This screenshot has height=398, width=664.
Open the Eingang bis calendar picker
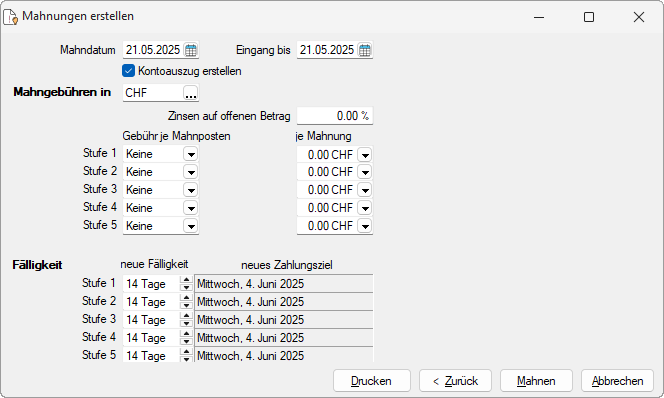pos(365,50)
